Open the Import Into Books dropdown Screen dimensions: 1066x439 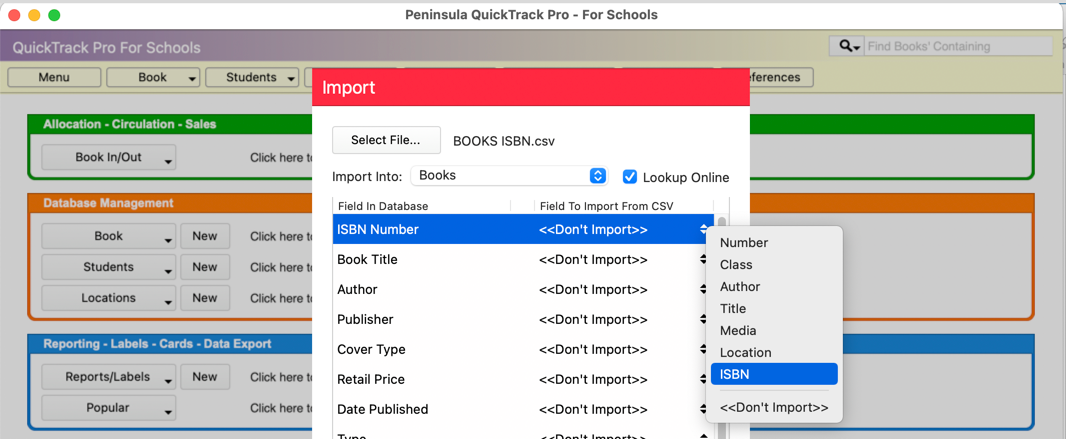509,175
